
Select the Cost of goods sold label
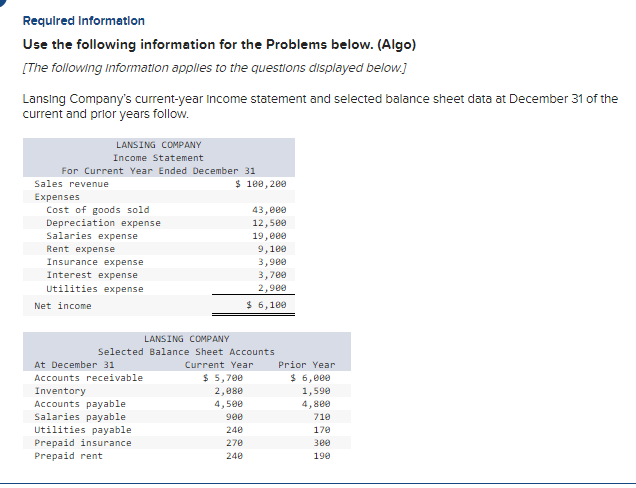click(98, 210)
